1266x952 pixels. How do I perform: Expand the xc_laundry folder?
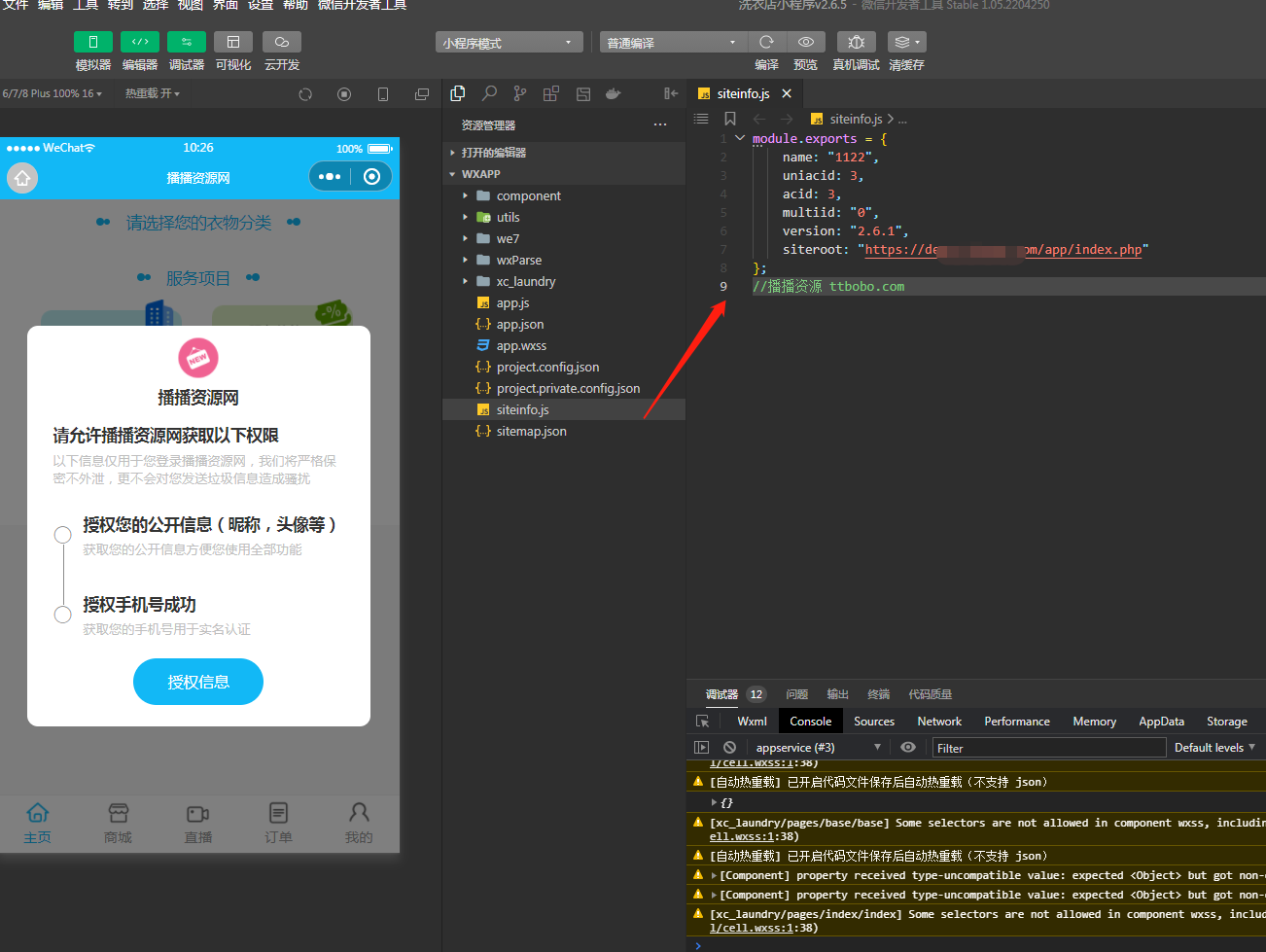point(564,281)
